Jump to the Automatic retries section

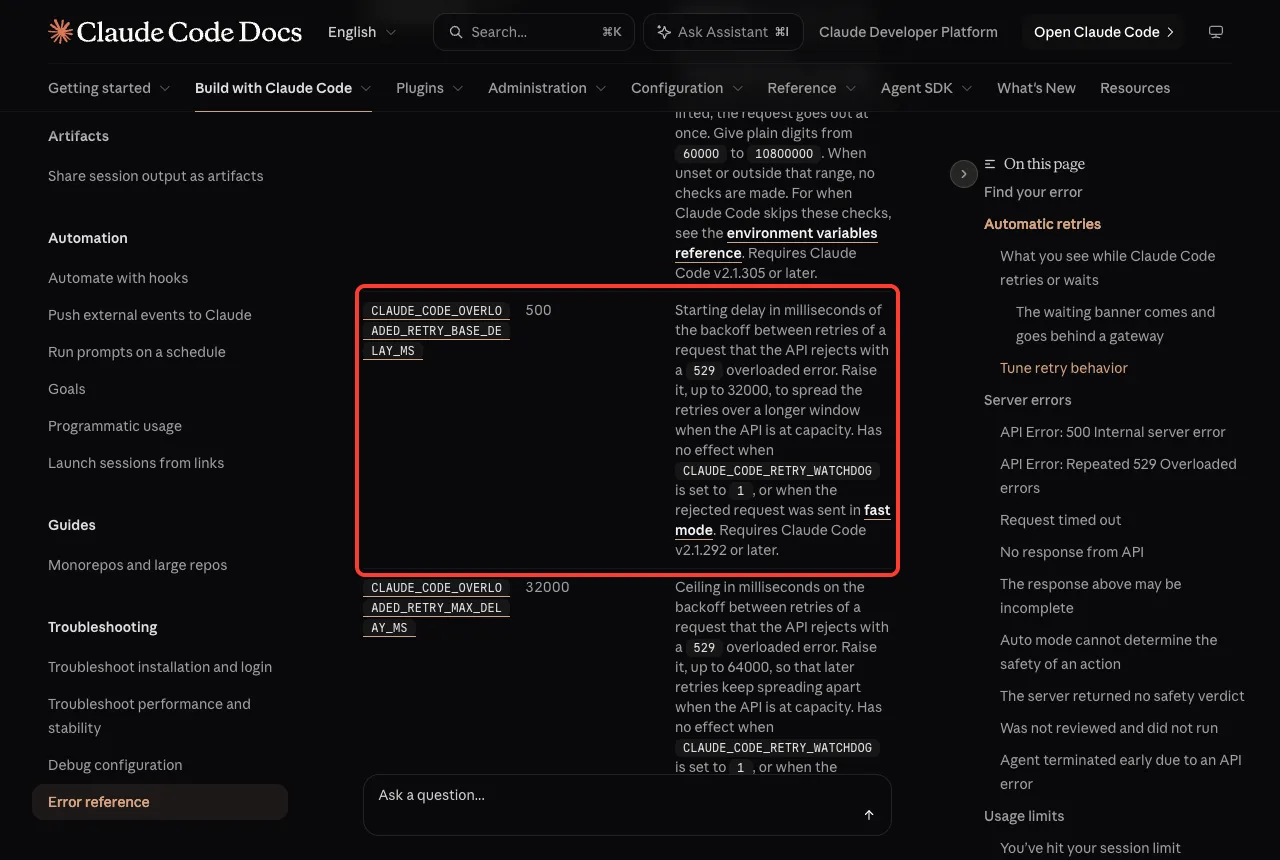click(1042, 224)
